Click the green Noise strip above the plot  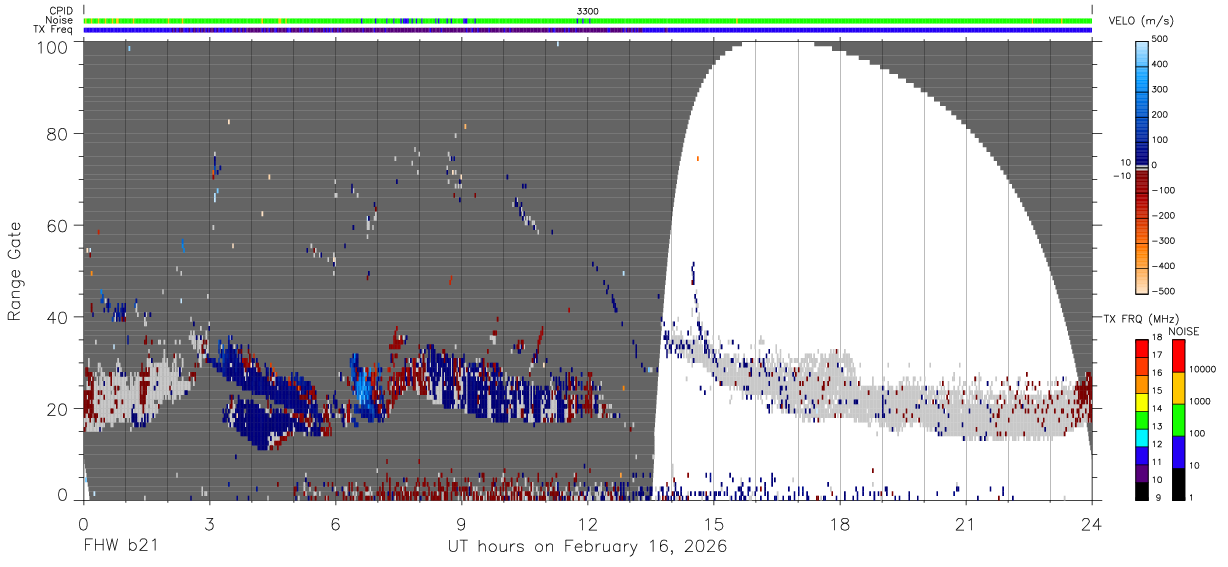pyautogui.click(x=588, y=20)
